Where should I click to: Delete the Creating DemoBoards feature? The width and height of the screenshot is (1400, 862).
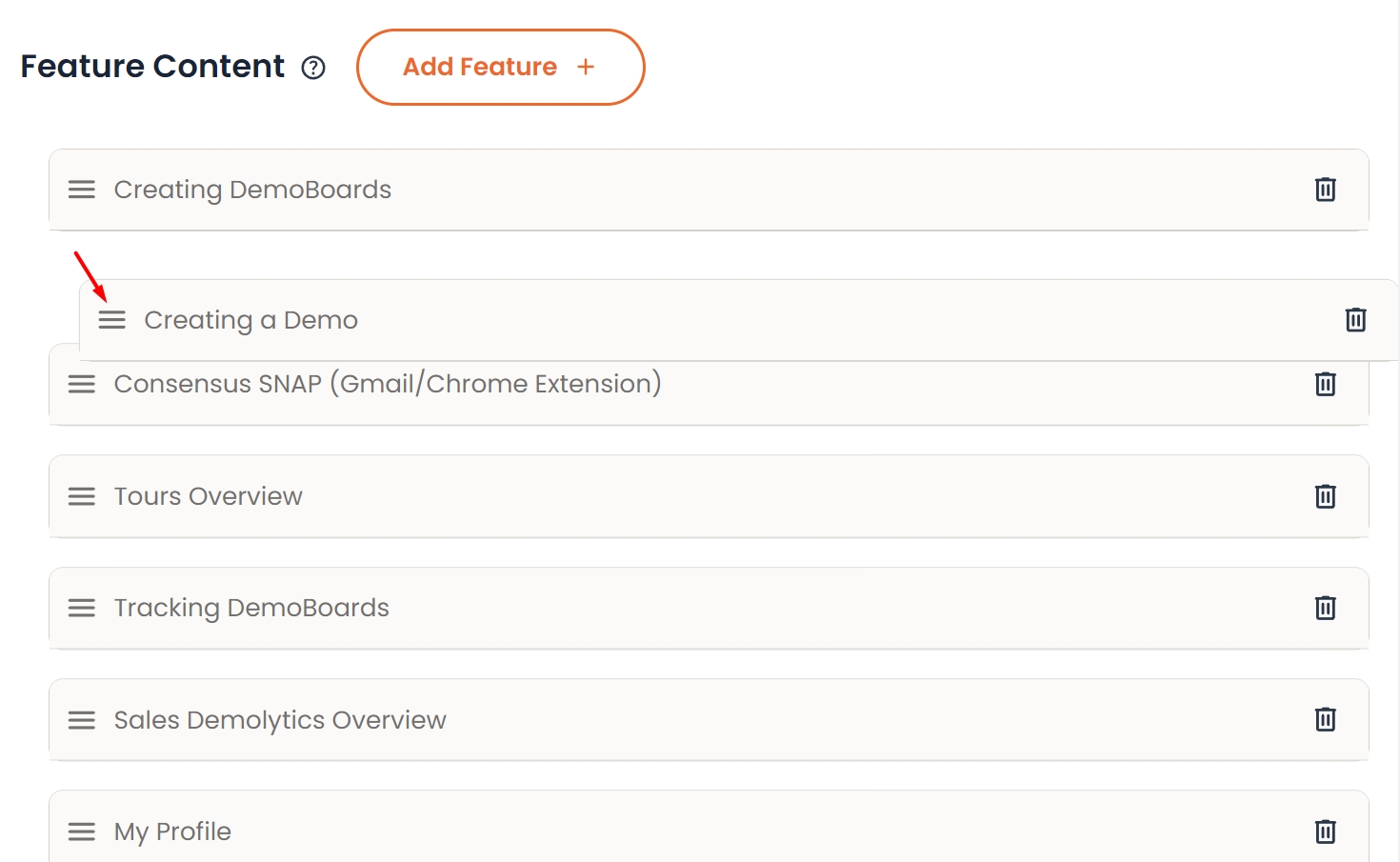click(1325, 190)
